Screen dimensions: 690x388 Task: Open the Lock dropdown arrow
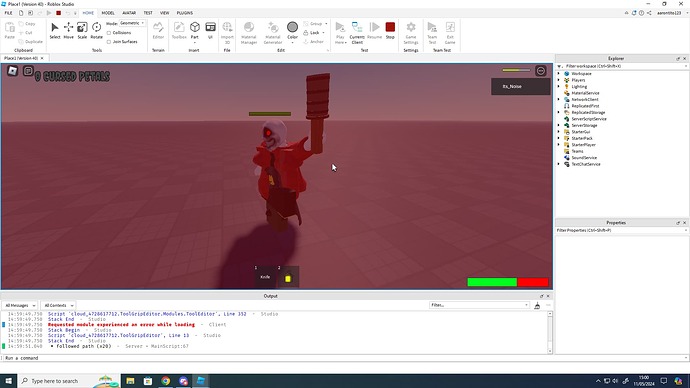(x=323, y=33)
